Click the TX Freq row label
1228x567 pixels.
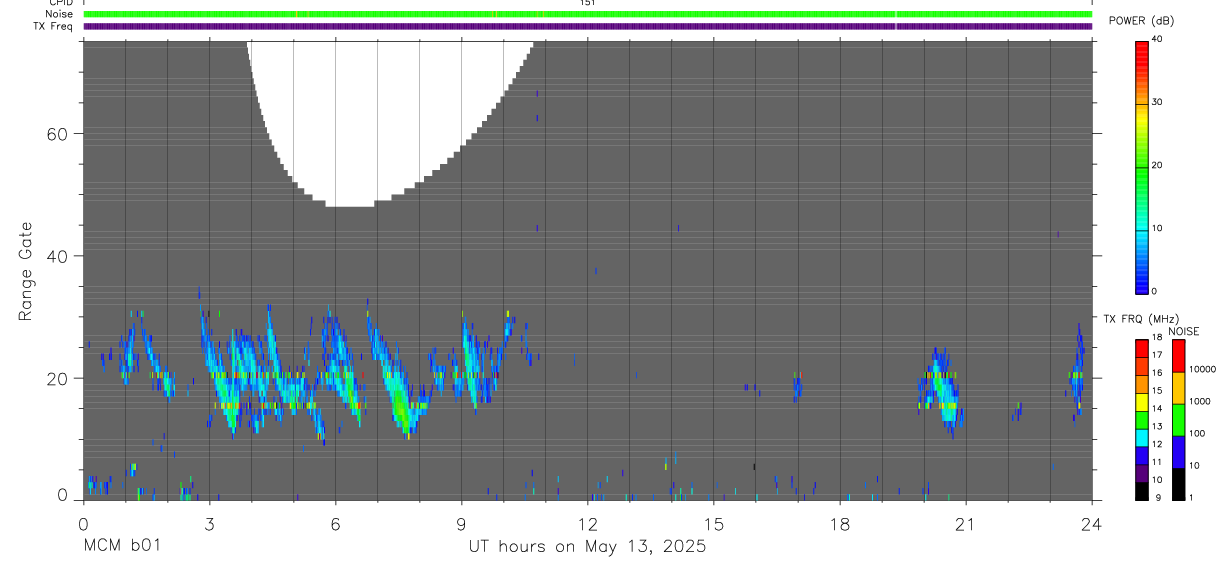point(54,26)
